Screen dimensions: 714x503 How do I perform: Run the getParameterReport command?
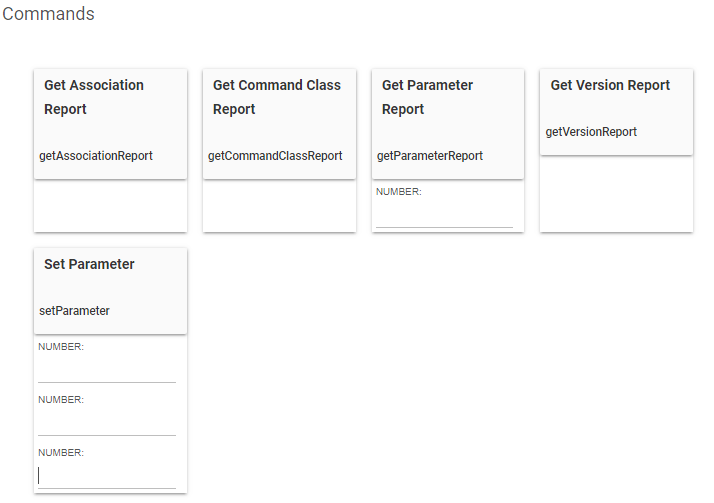430,156
